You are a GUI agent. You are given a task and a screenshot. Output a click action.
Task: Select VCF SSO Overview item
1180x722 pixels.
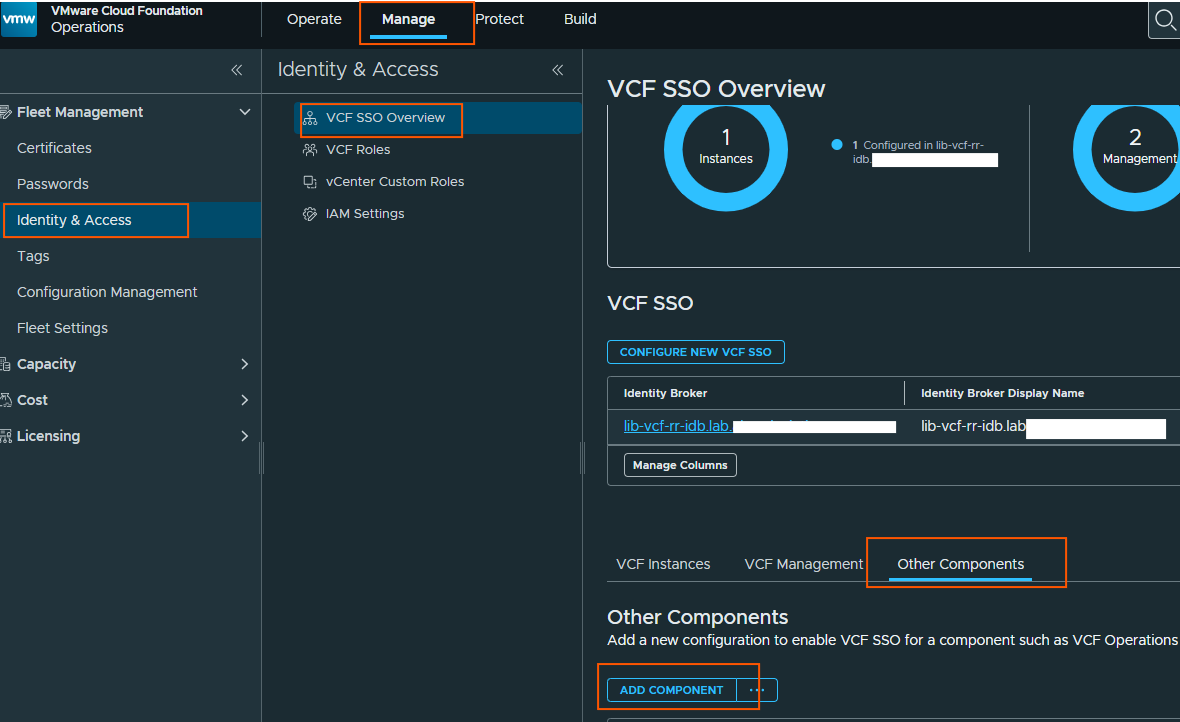[x=437, y=118]
